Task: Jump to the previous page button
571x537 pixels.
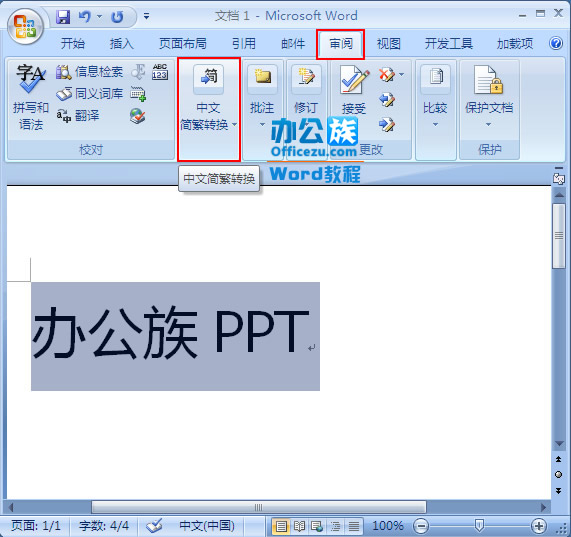Action: pyautogui.click(x=558, y=459)
